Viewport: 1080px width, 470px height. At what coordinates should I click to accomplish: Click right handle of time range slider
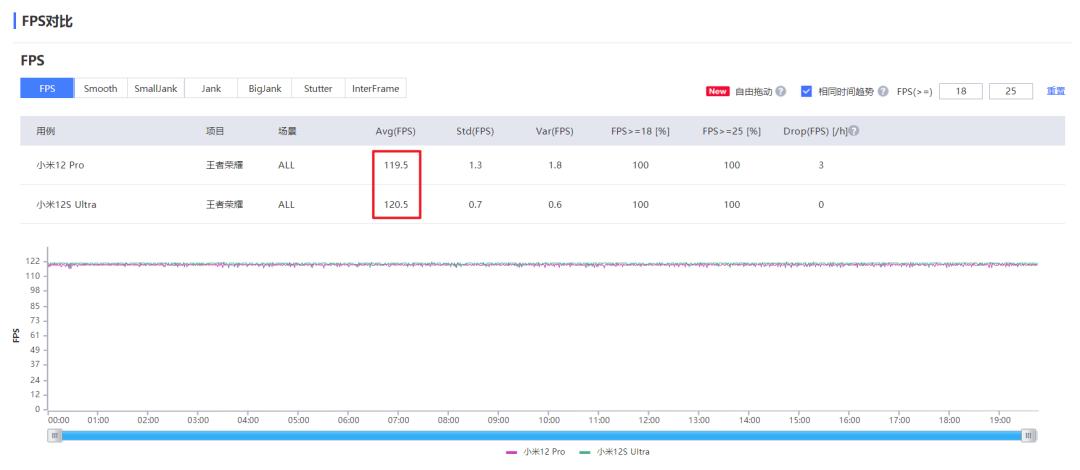click(1029, 435)
